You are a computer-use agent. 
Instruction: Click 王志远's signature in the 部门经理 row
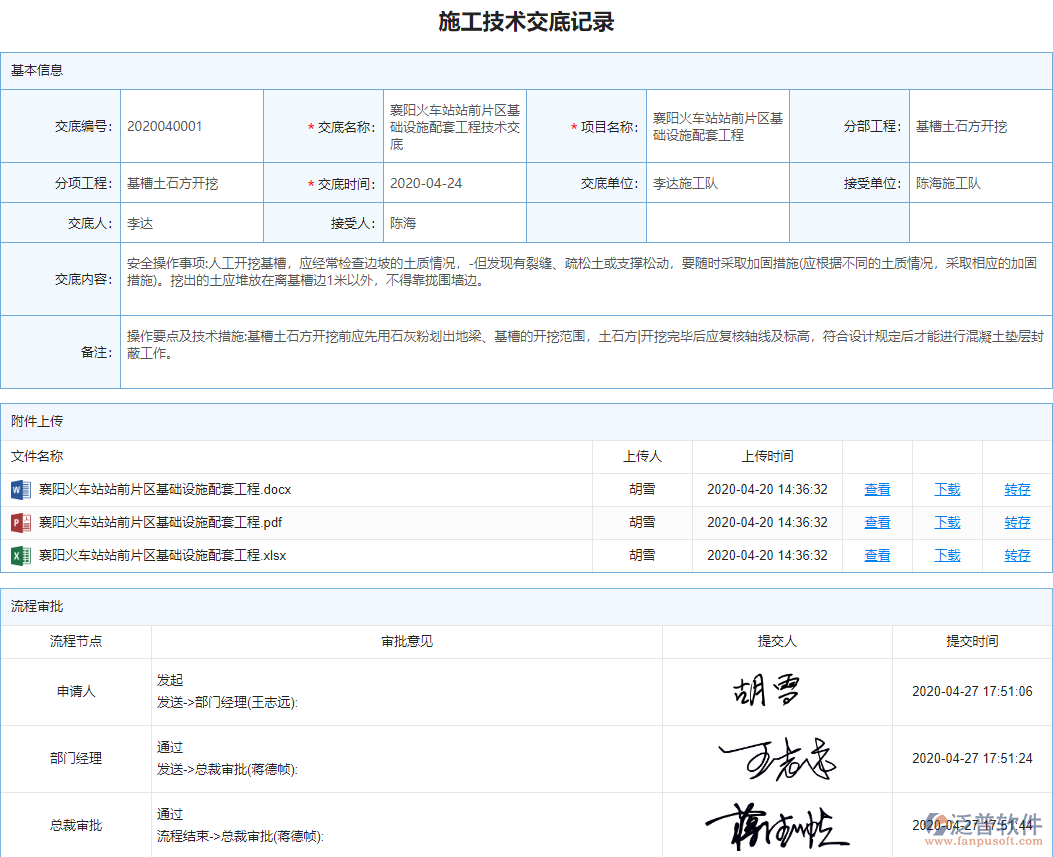pyautogui.click(x=777, y=758)
